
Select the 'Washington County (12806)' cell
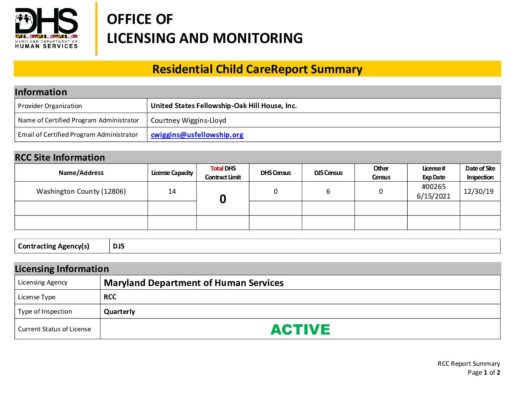[x=81, y=191]
